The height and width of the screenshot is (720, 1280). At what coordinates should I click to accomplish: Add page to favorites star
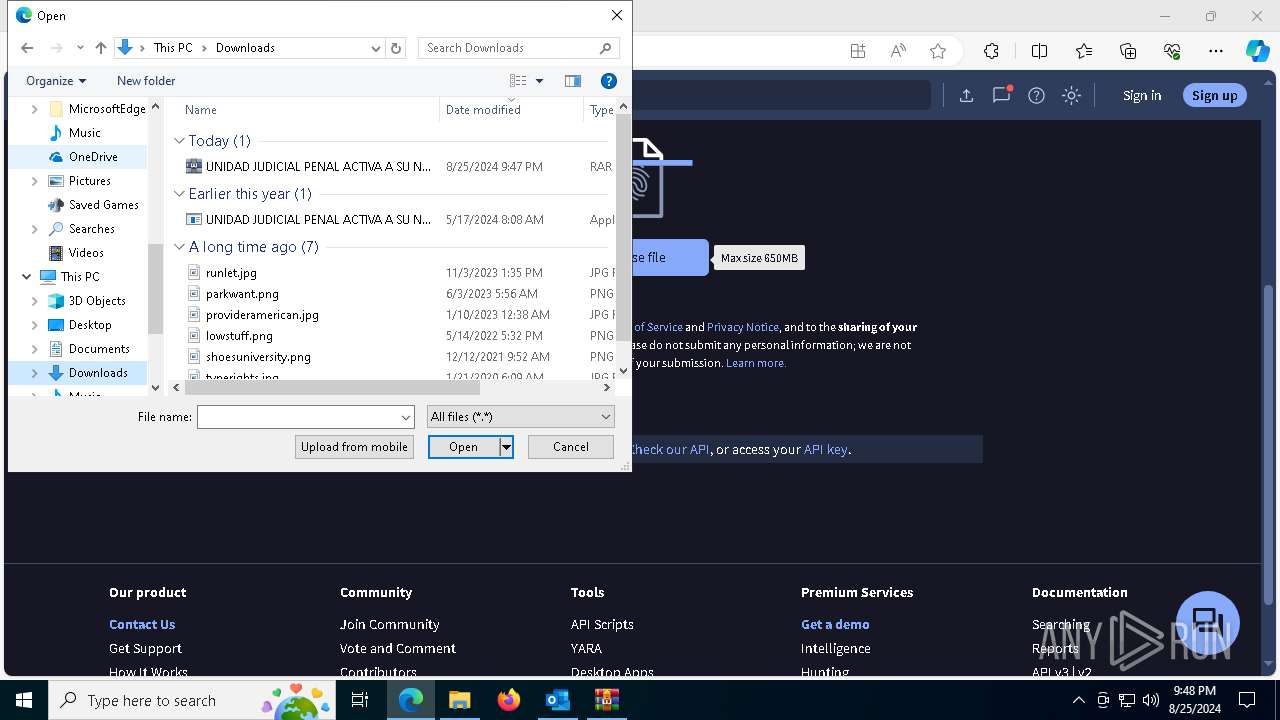[x=938, y=51]
